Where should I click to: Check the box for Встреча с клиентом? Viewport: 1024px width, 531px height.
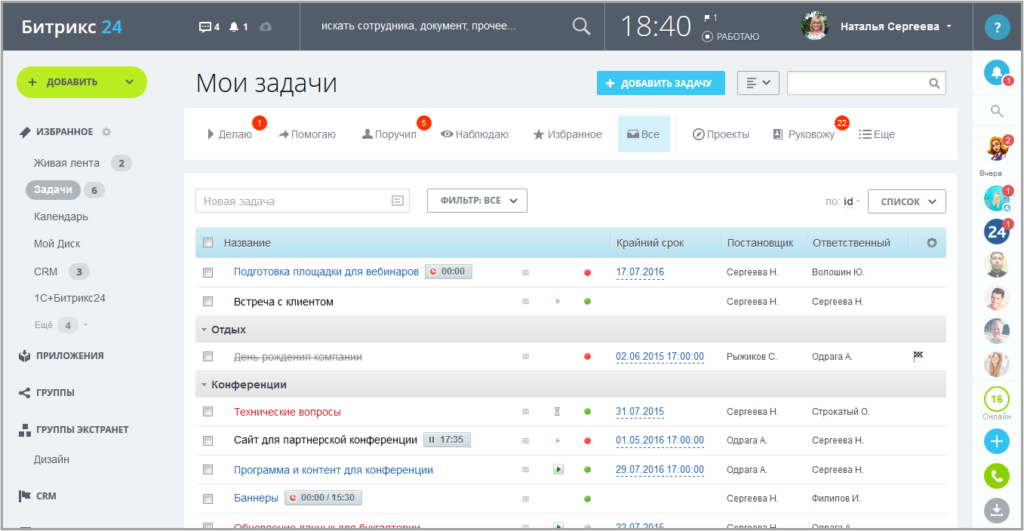(x=208, y=301)
